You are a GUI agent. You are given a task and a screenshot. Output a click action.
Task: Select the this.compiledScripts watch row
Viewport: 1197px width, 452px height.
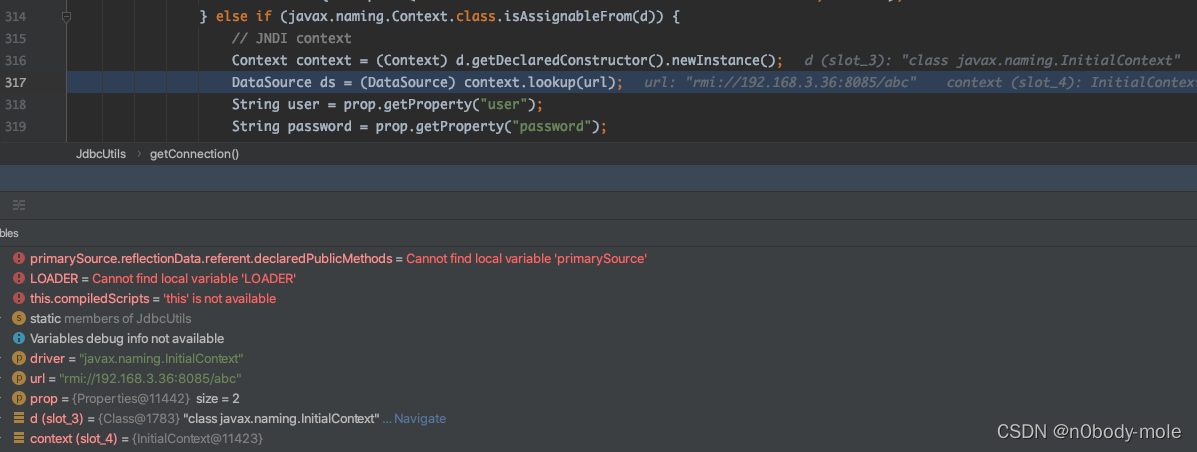pos(598,299)
